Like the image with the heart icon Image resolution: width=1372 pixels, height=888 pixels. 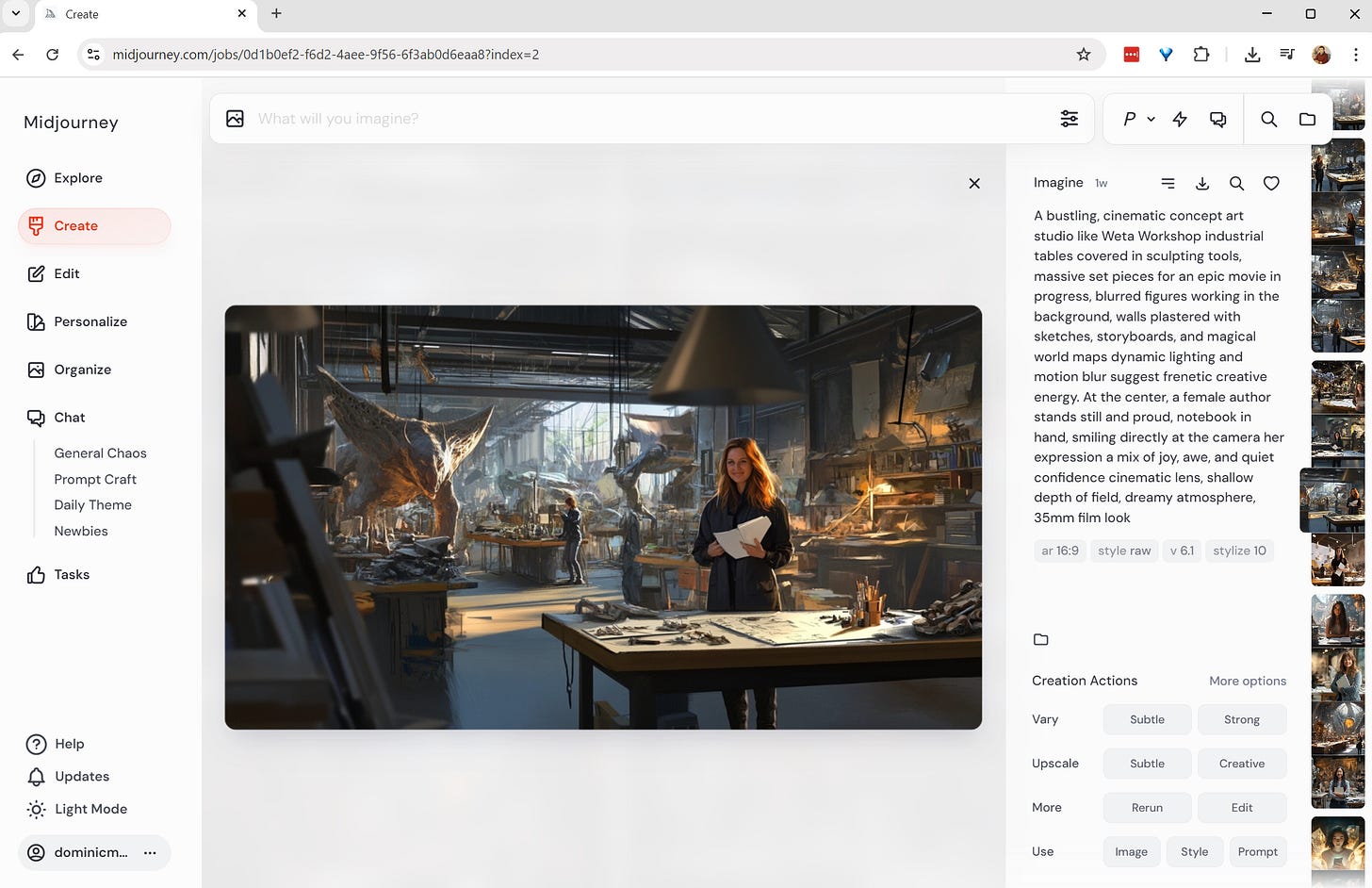point(1271,184)
